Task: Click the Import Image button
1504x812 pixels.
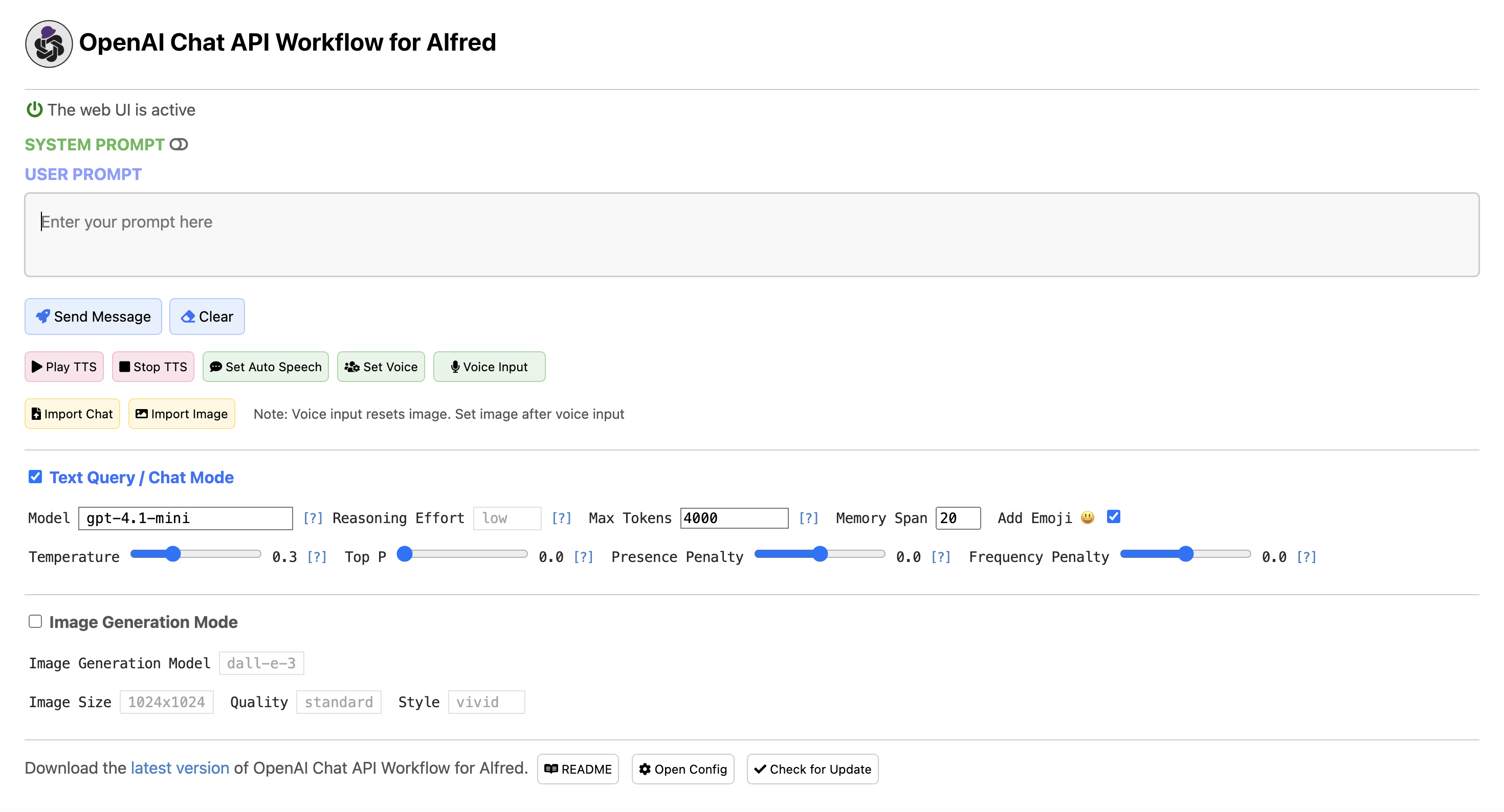Action: [x=182, y=414]
